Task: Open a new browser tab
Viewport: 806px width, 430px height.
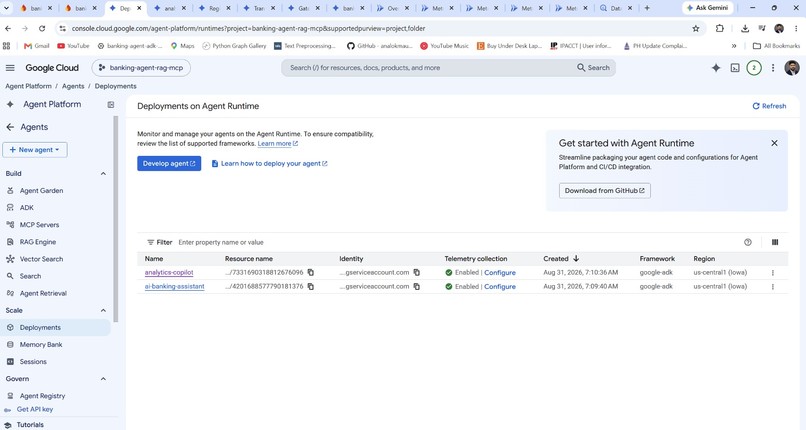Action: point(647,8)
